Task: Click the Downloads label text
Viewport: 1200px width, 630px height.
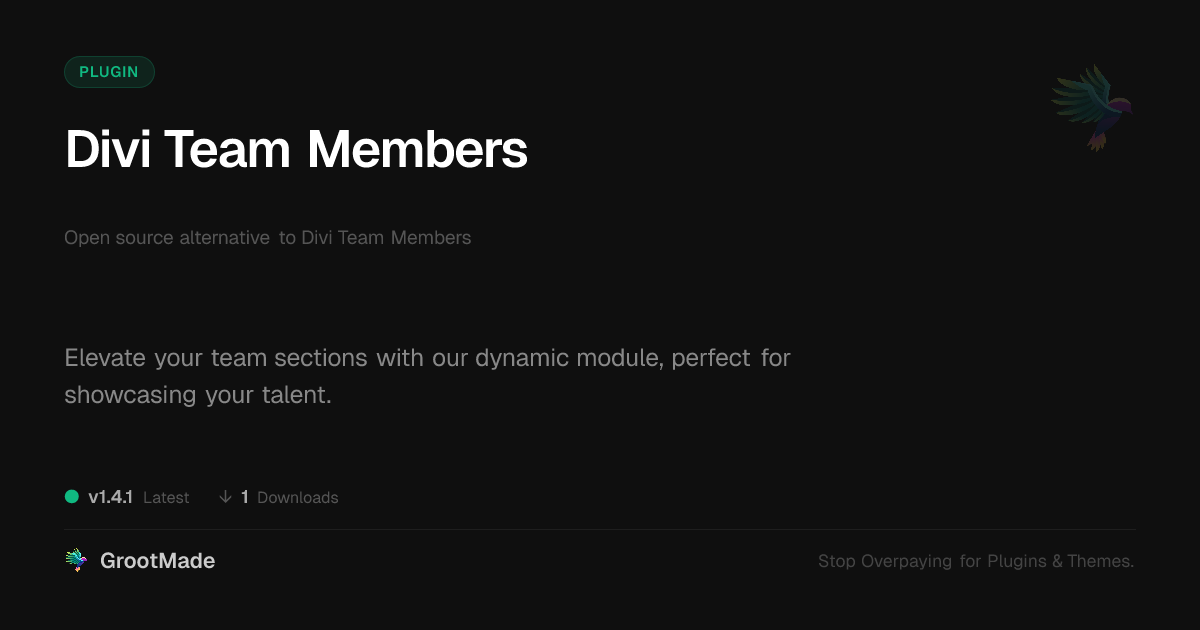Action: click(x=298, y=497)
